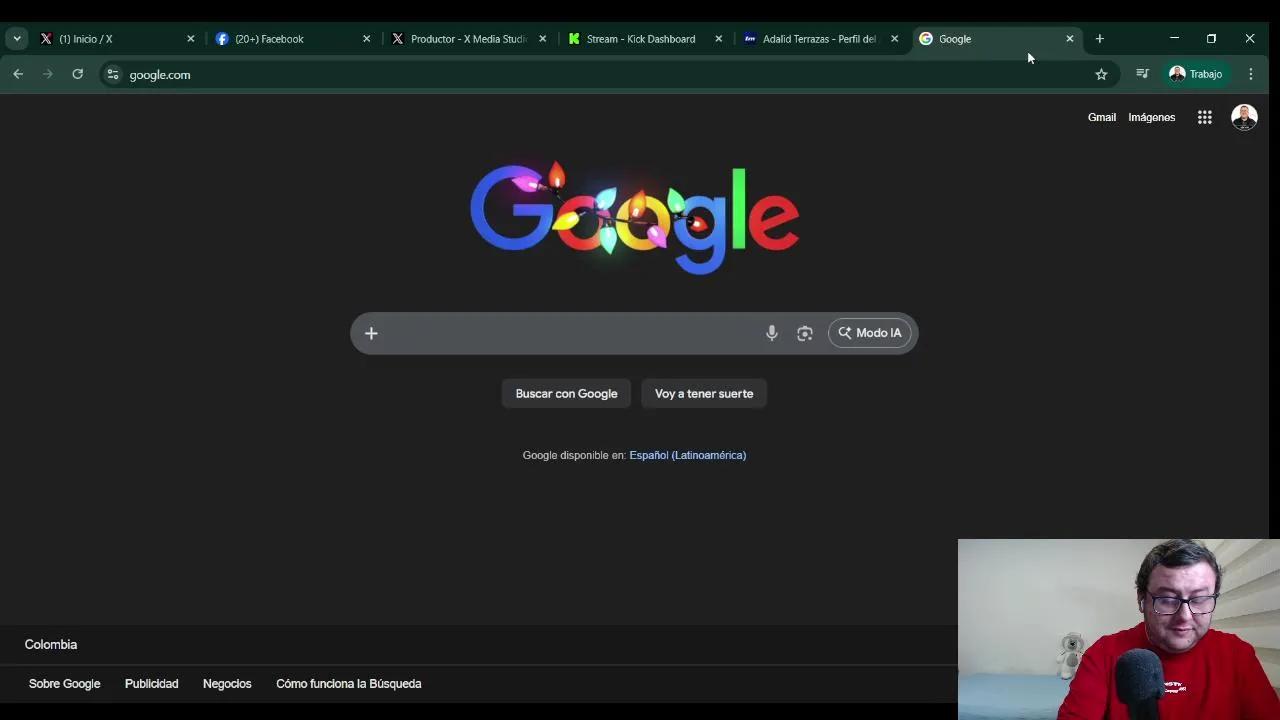The height and width of the screenshot is (720, 1280).
Task: Start a voice search with the microphone icon
Action: [771, 332]
